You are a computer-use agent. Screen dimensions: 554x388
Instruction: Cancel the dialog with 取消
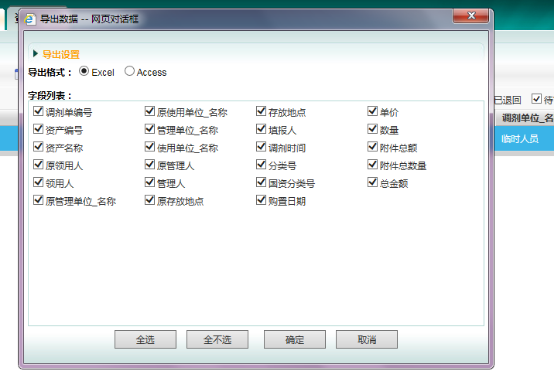point(367,340)
